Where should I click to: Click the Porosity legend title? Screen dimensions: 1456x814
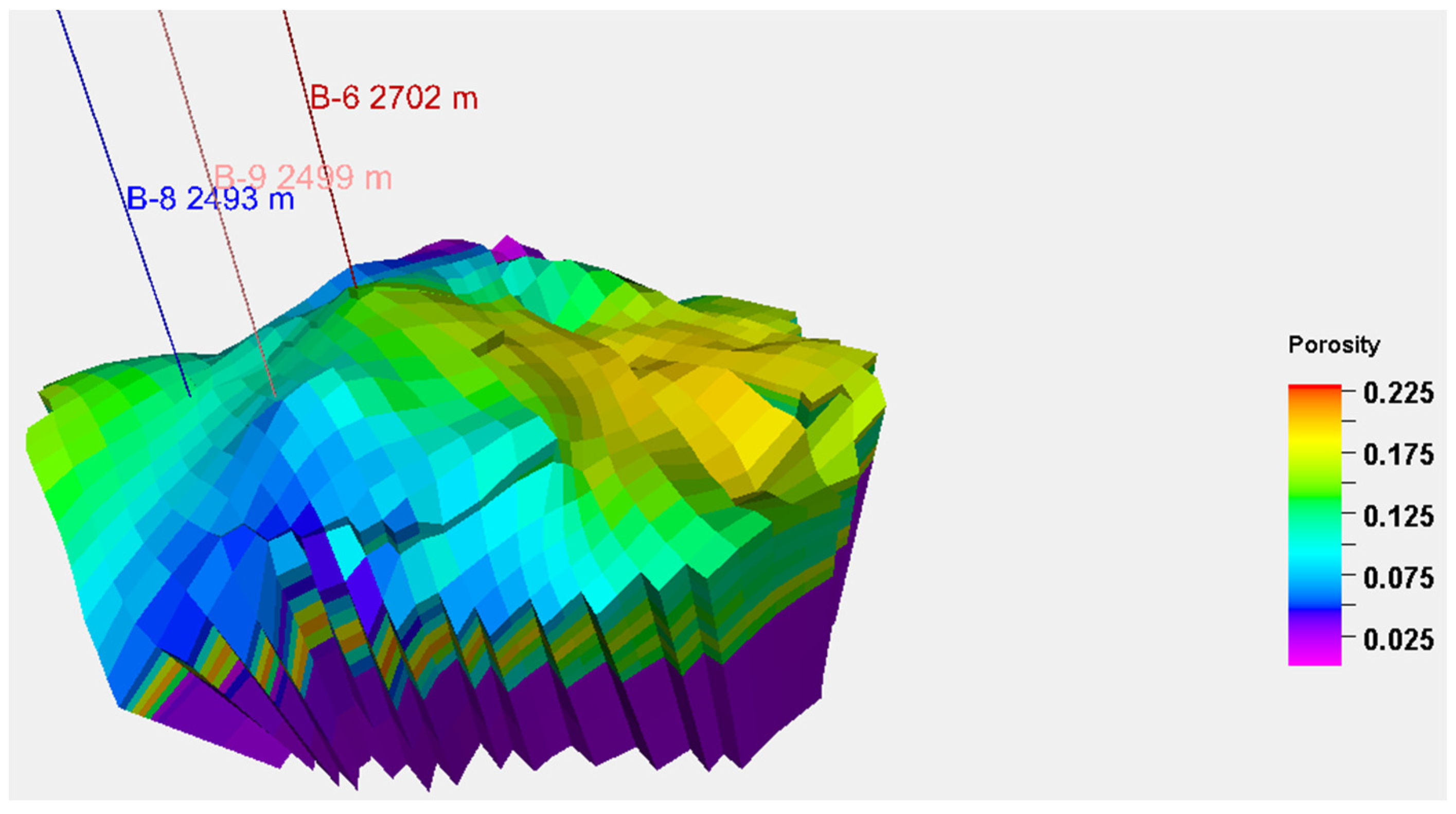point(1334,344)
